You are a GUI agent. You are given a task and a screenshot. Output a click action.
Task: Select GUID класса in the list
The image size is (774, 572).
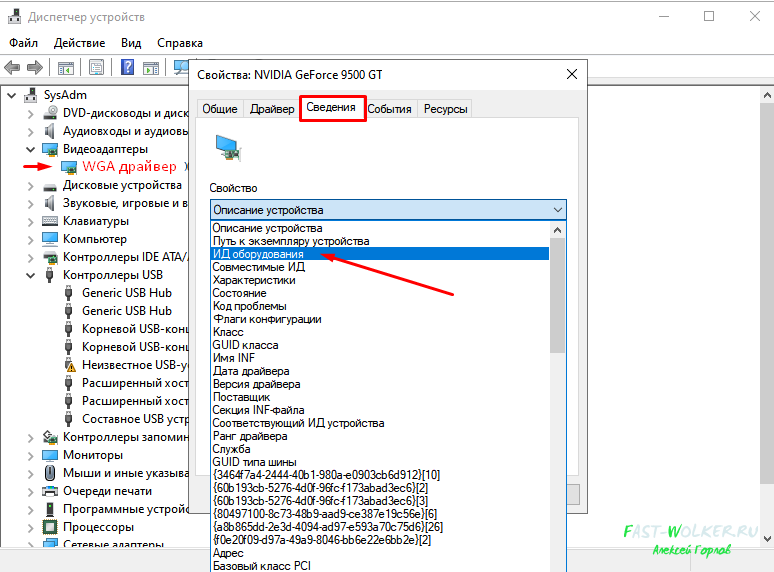[380, 345]
